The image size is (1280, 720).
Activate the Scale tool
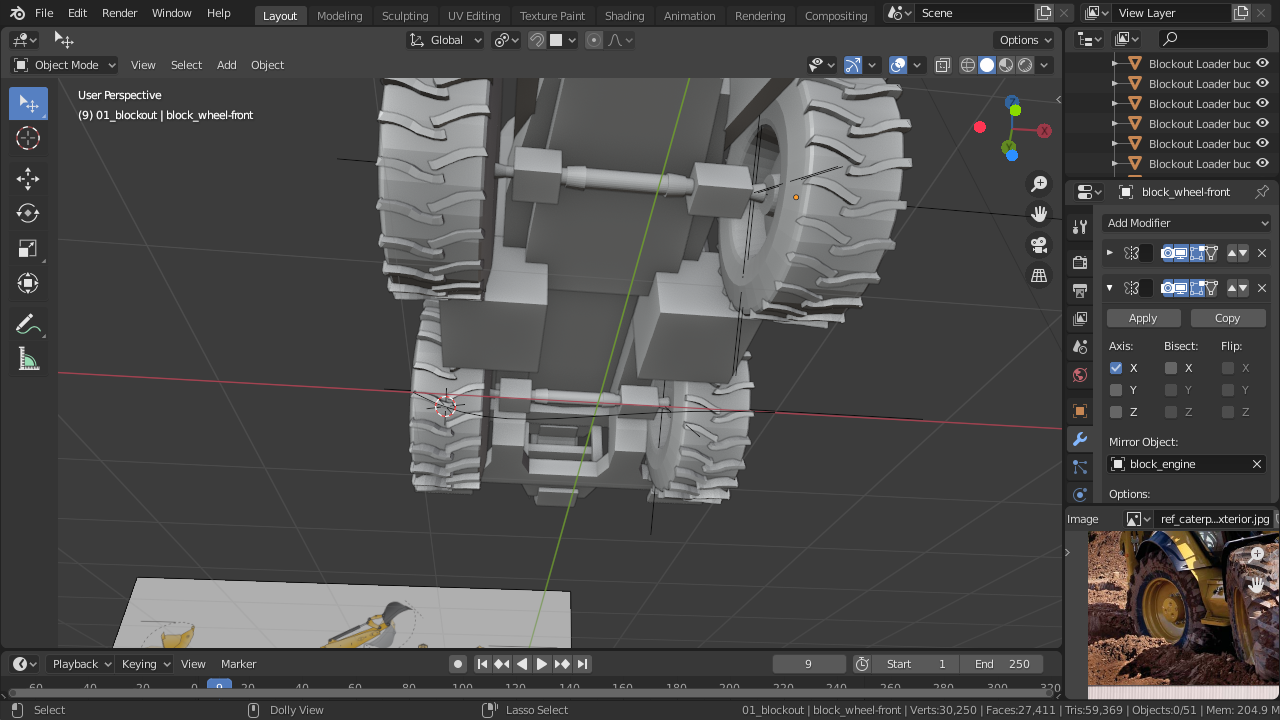tap(28, 248)
